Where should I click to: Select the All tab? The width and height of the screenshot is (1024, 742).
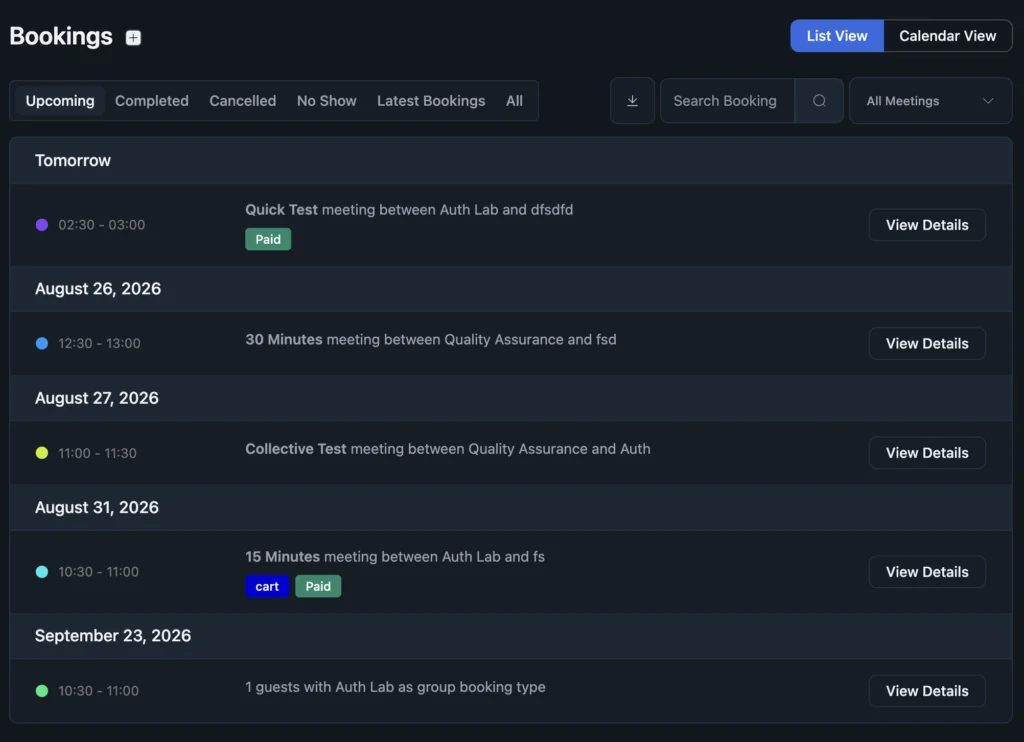click(514, 101)
